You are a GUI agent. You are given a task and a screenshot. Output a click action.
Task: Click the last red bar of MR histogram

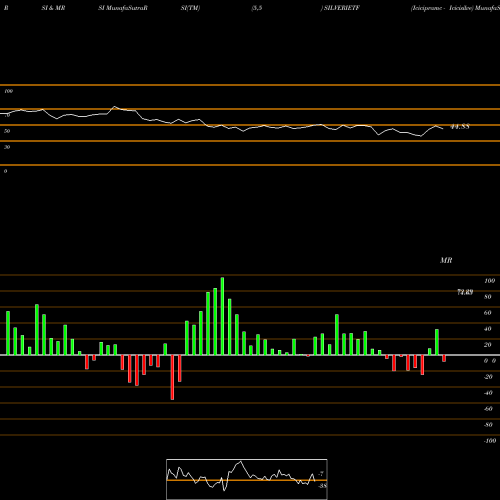[x=444, y=358]
